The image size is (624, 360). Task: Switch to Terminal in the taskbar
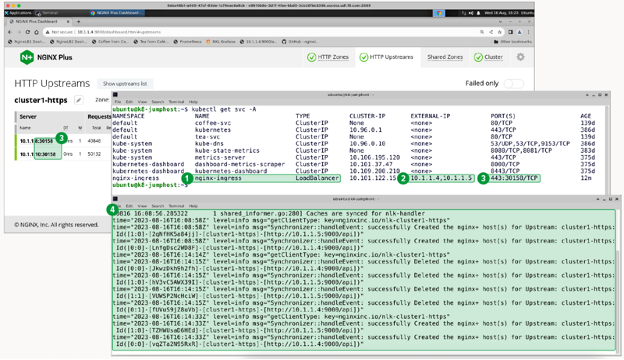[x=47, y=13]
